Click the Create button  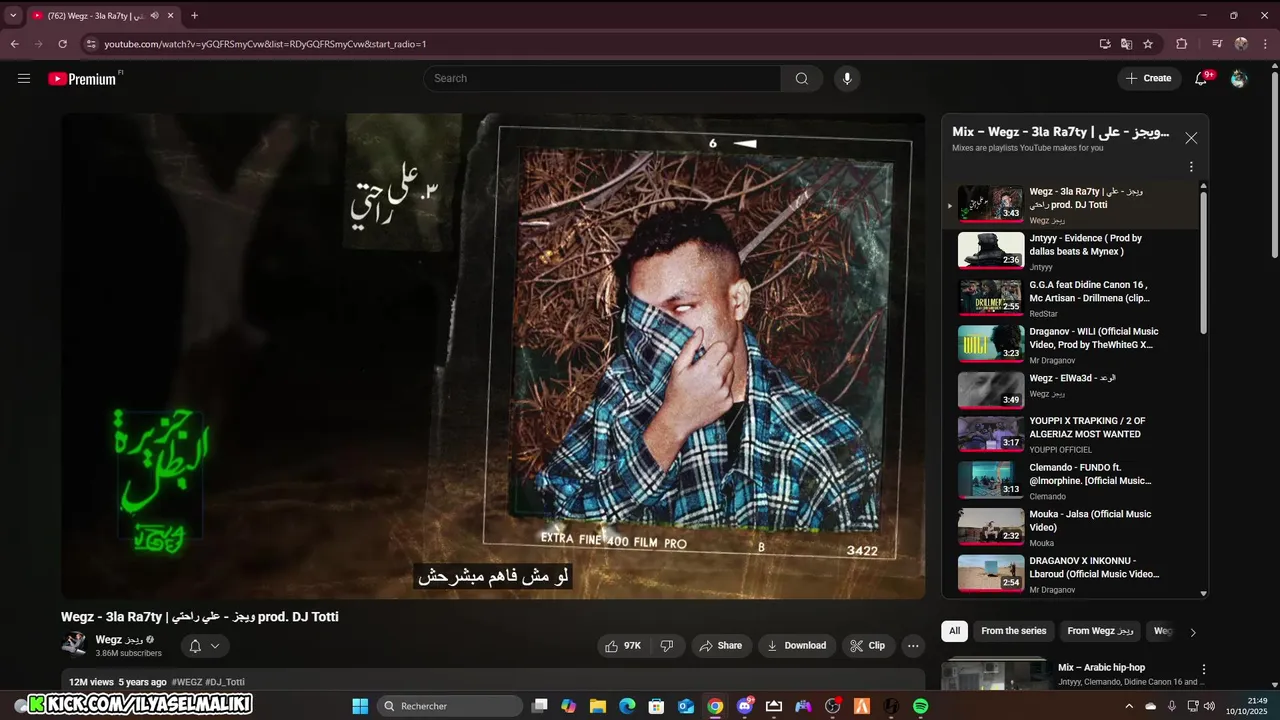tap(1149, 78)
